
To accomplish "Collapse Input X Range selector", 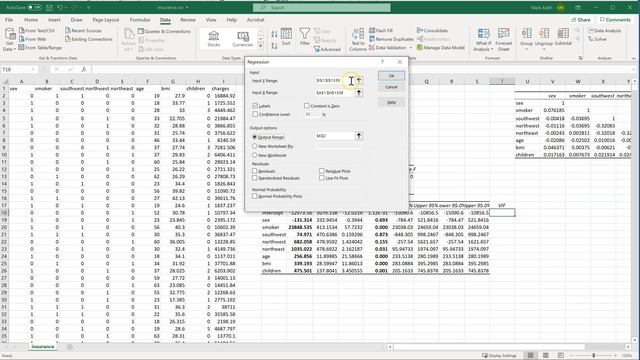I will [359, 93].
